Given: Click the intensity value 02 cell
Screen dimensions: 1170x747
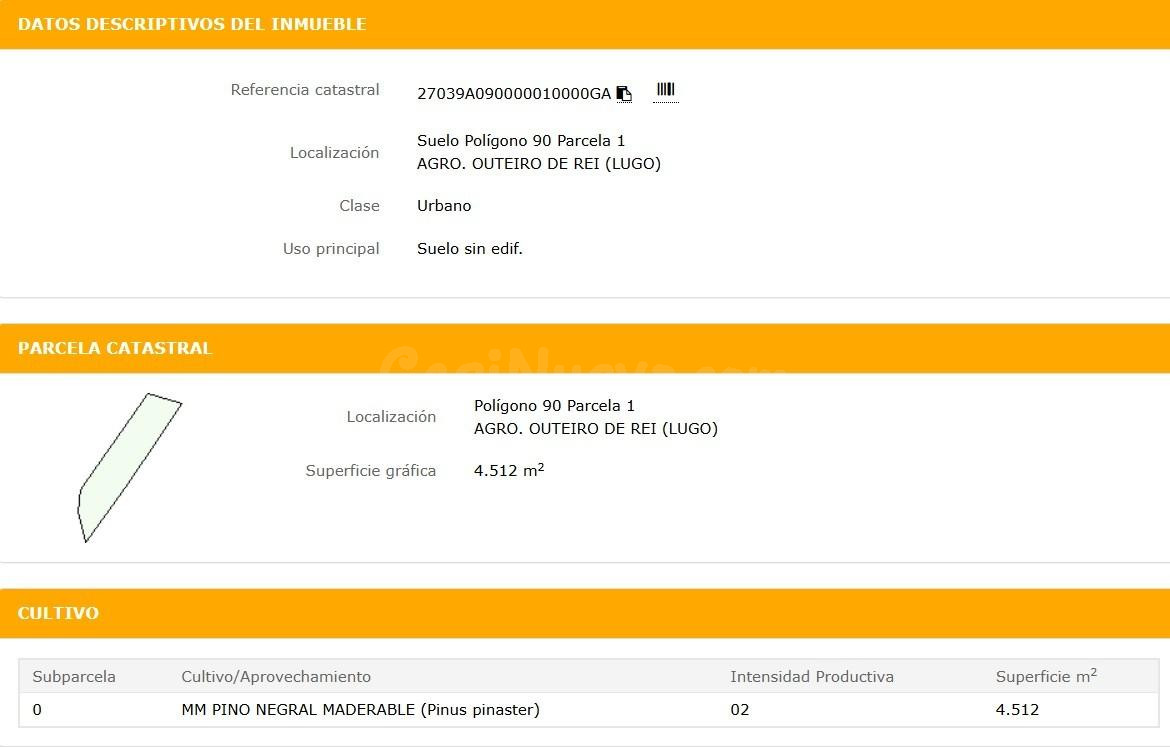Looking at the screenshot, I should click(739, 710).
